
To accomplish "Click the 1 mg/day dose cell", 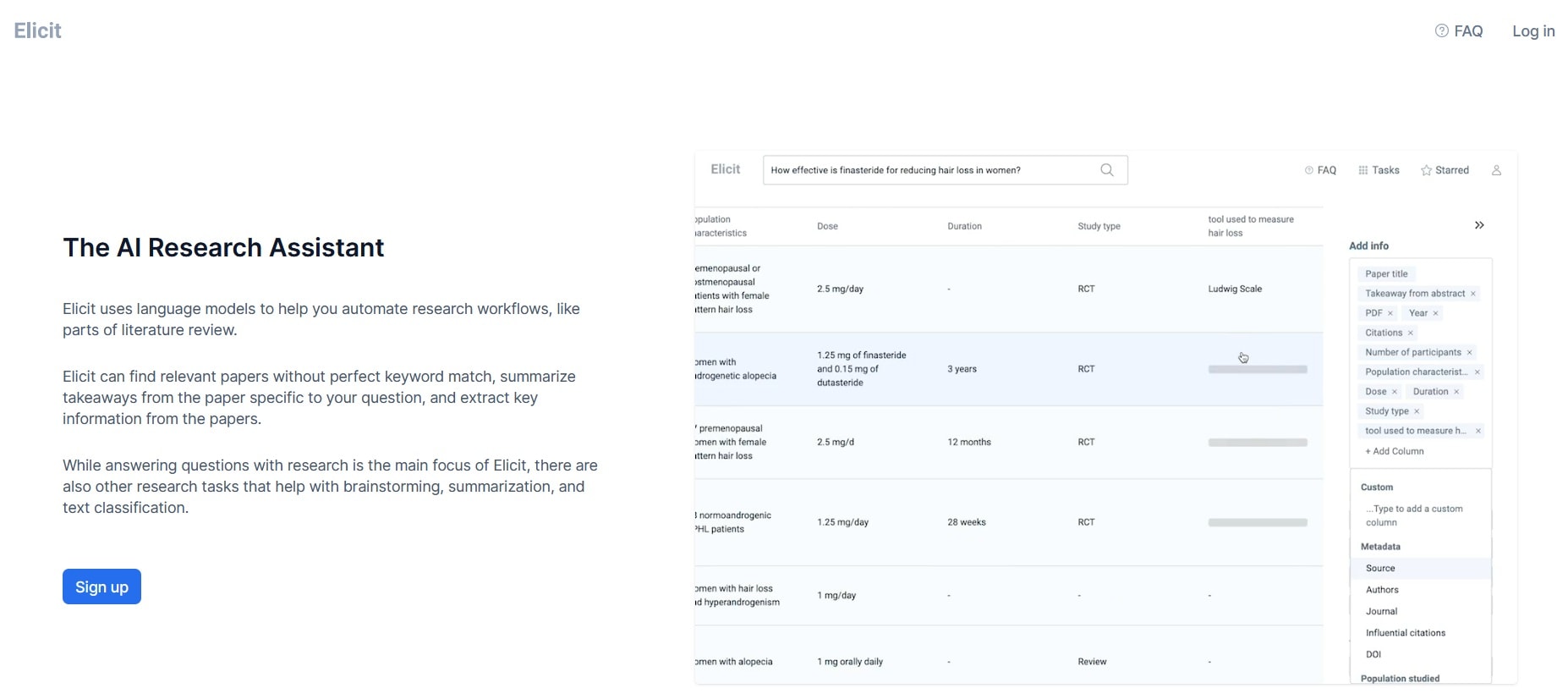I will pyautogui.click(x=836, y=596).
